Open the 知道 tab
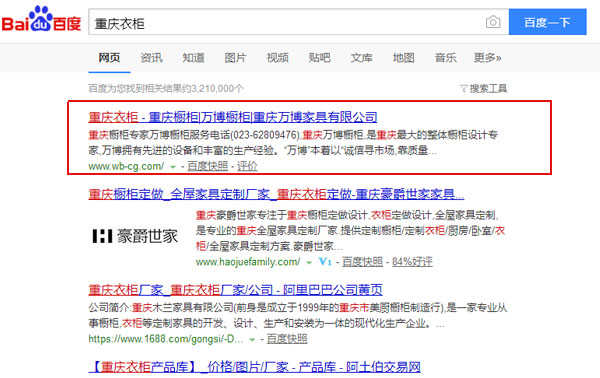The height and width of the screenshot is (378, 600). click(193, 58)
